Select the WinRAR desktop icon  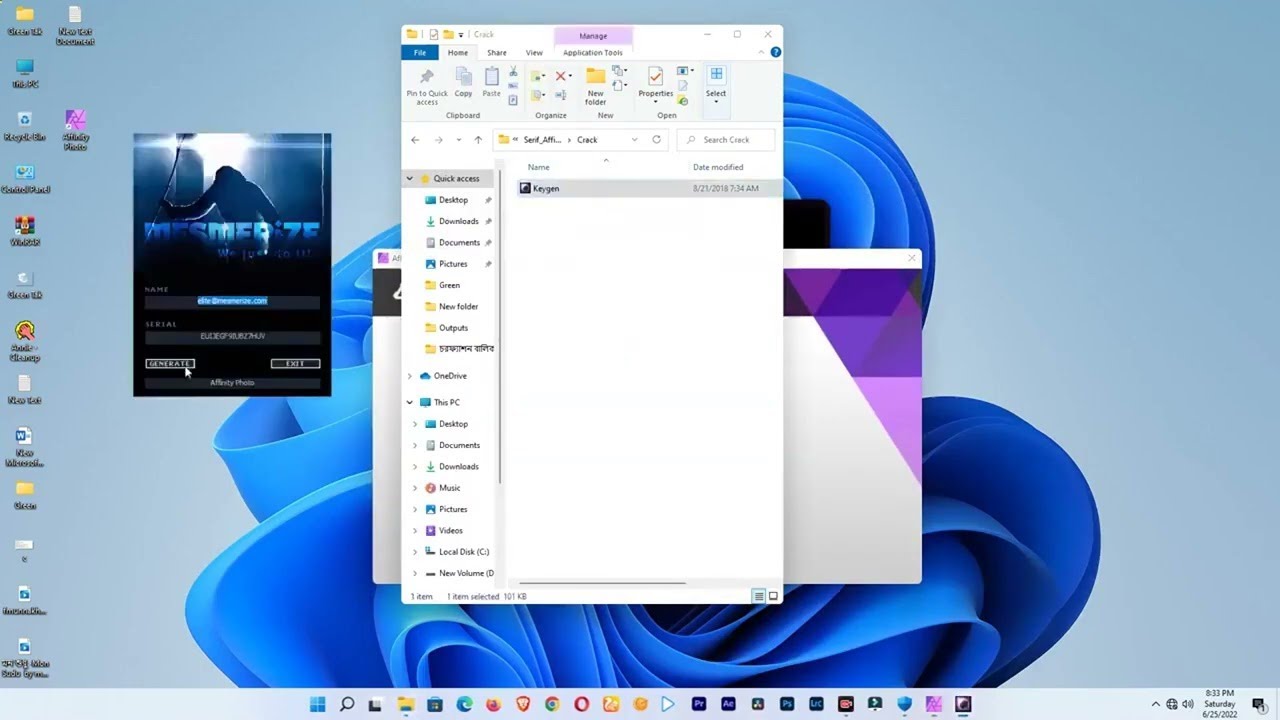coord(25,231)
